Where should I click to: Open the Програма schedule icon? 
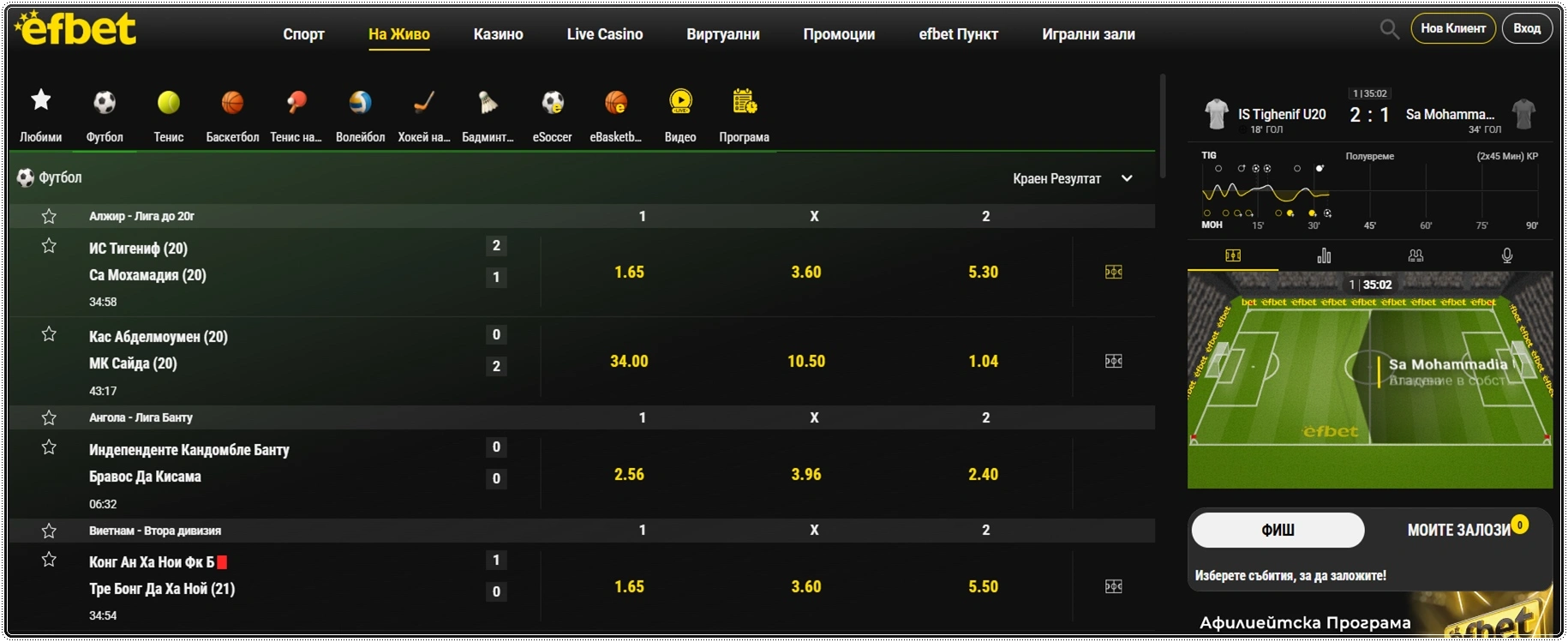point(744,104)
